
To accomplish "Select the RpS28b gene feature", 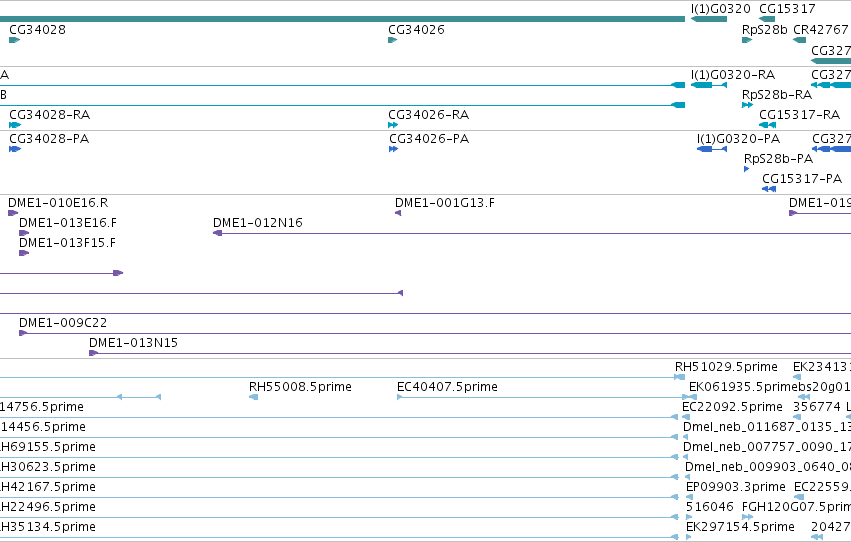I will pos(764,29).
